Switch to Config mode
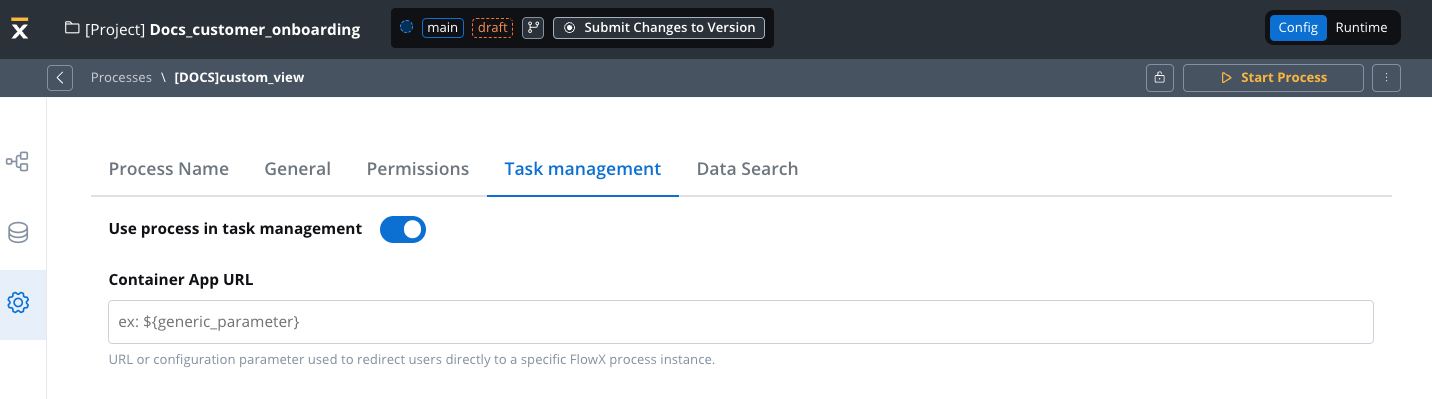 (1298, 28)
